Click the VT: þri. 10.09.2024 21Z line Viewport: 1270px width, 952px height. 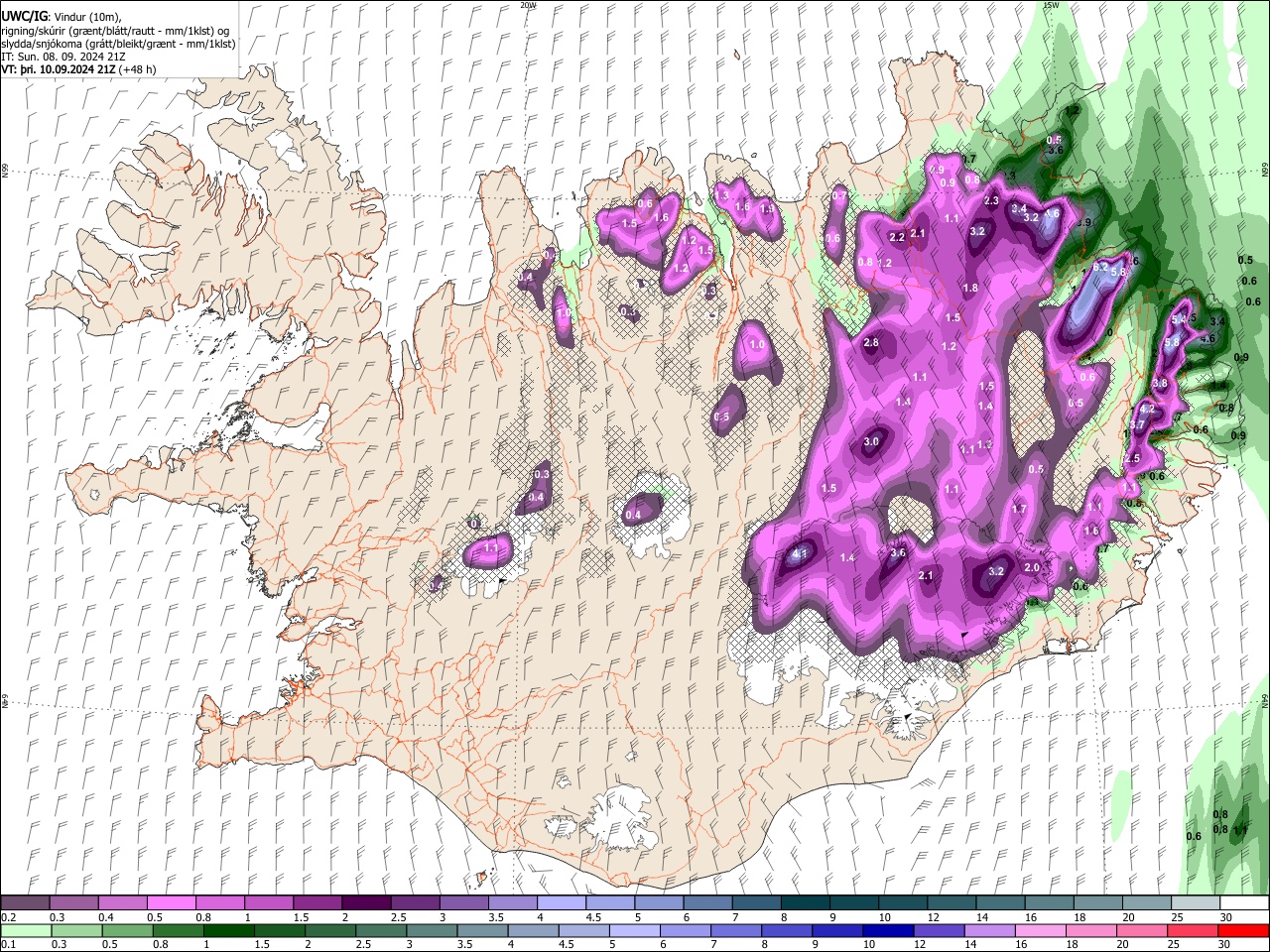(78, 70)
